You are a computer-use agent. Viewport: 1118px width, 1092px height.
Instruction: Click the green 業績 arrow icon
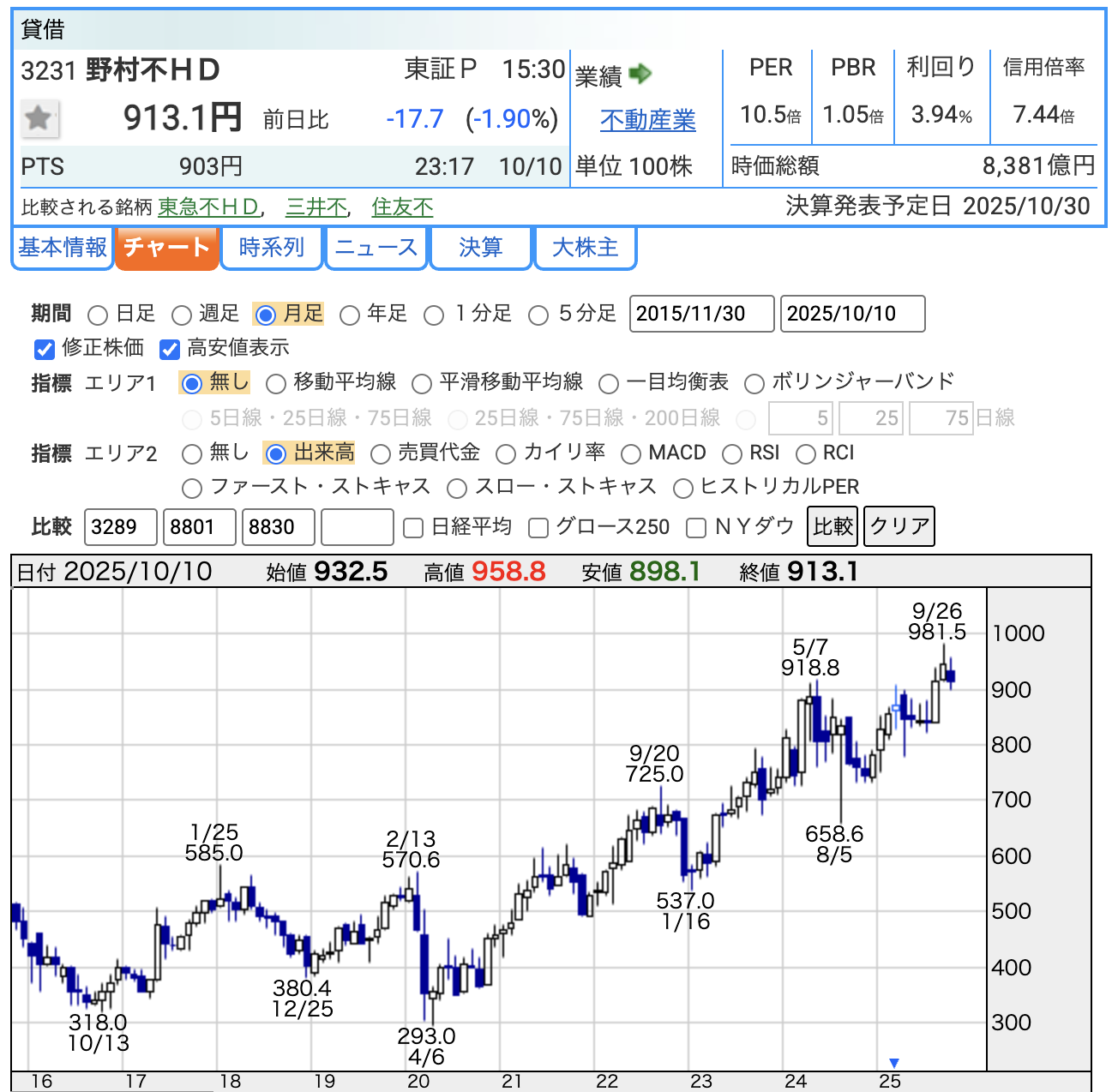click(x=640, y=75)
